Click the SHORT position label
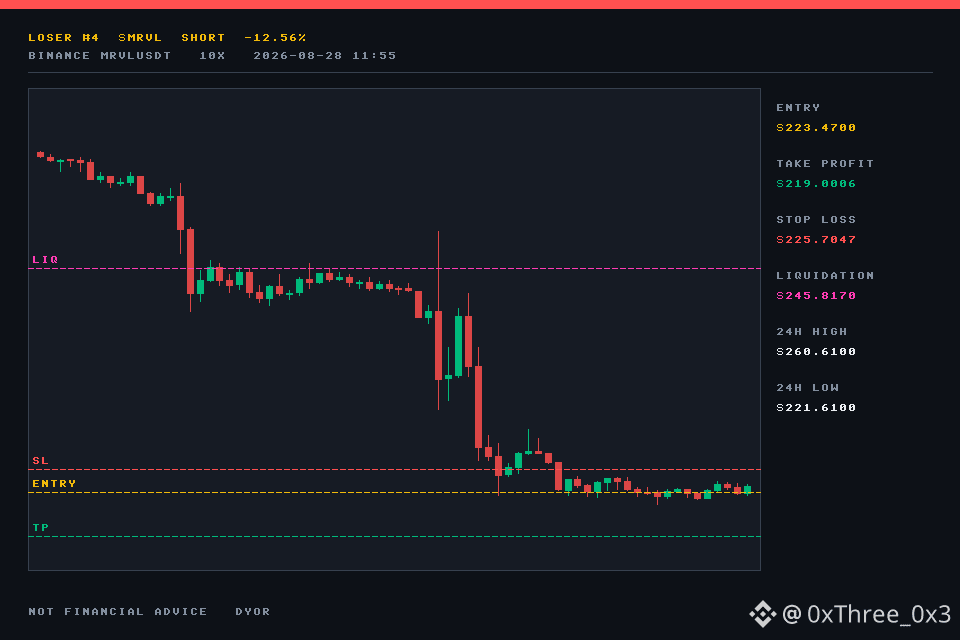Viewport: 960px width, 640px height. coord(203,38)
